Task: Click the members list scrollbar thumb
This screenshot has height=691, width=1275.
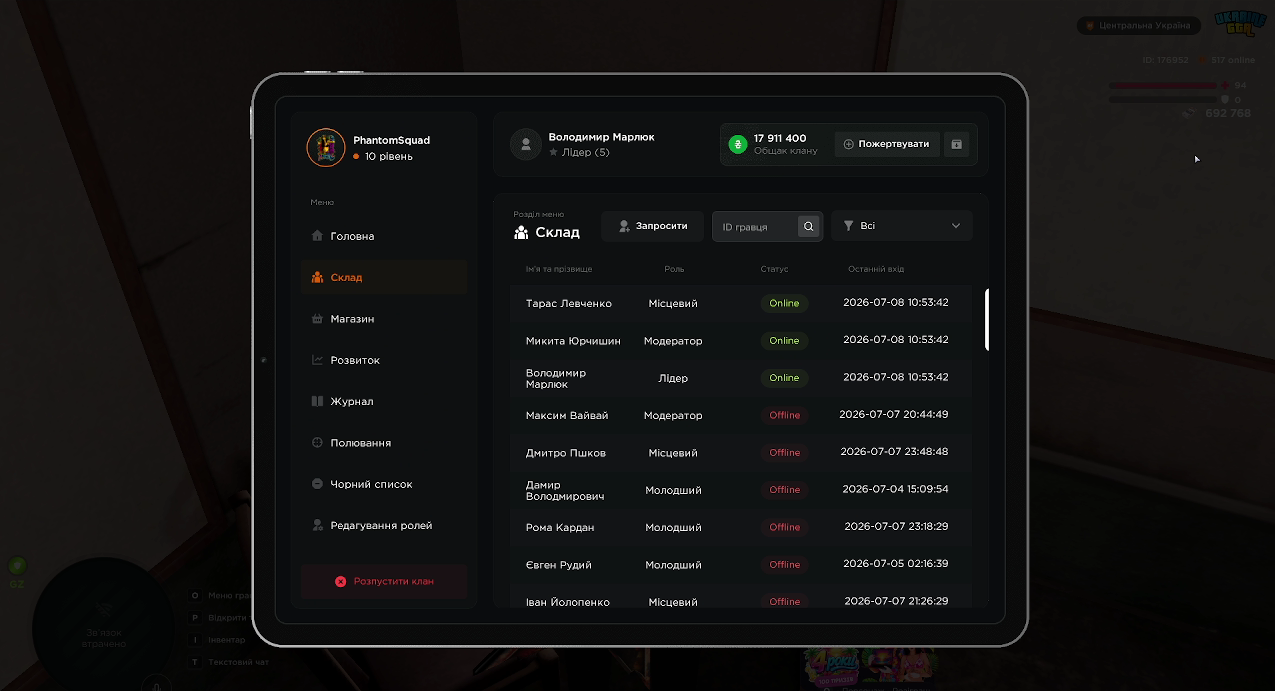Action: pos(987,320)
